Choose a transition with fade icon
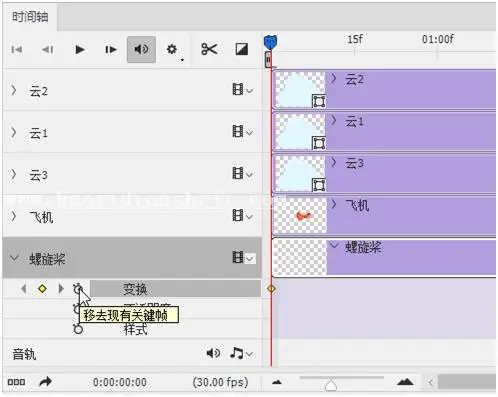498x397 pixels. pos(242,49)
